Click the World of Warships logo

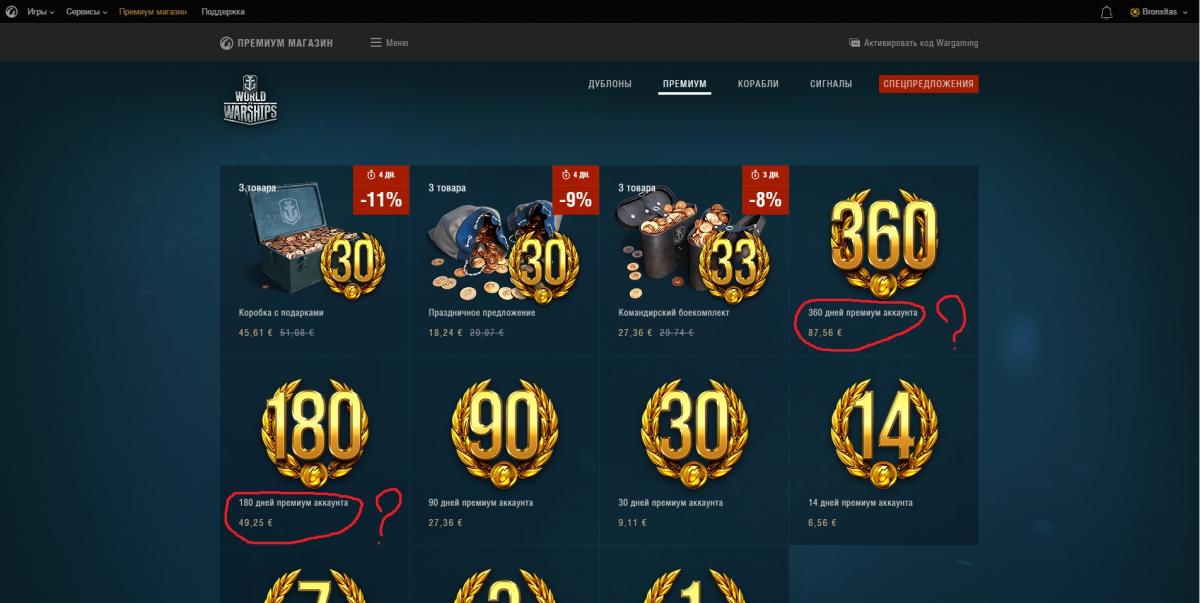pos(249,100)
